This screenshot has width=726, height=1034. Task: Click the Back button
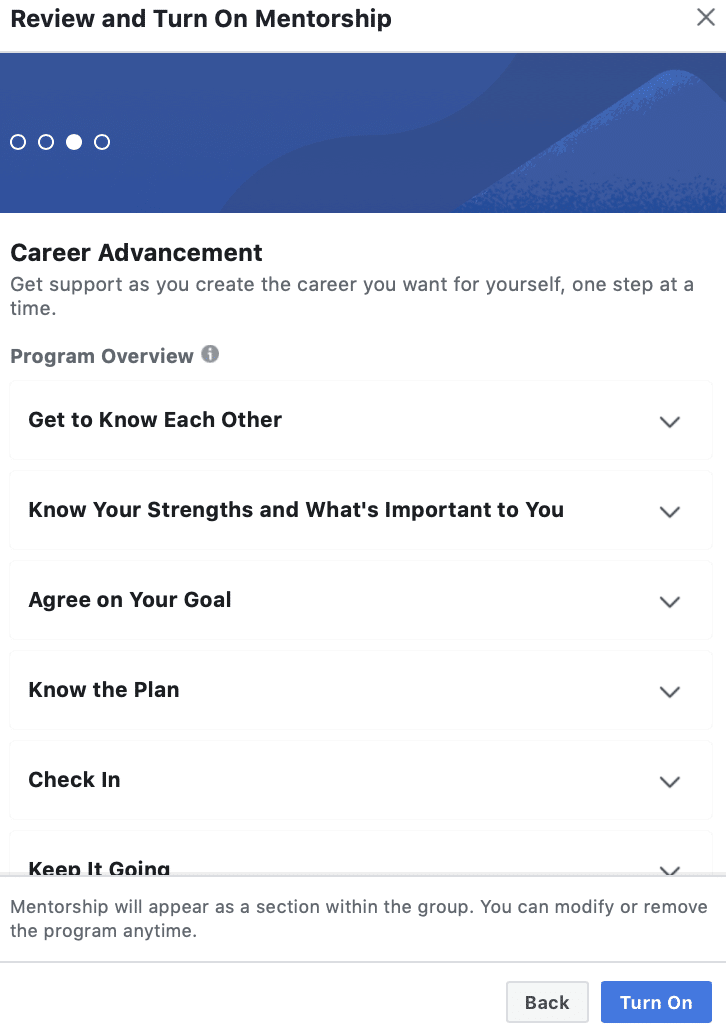(547, 1002)
